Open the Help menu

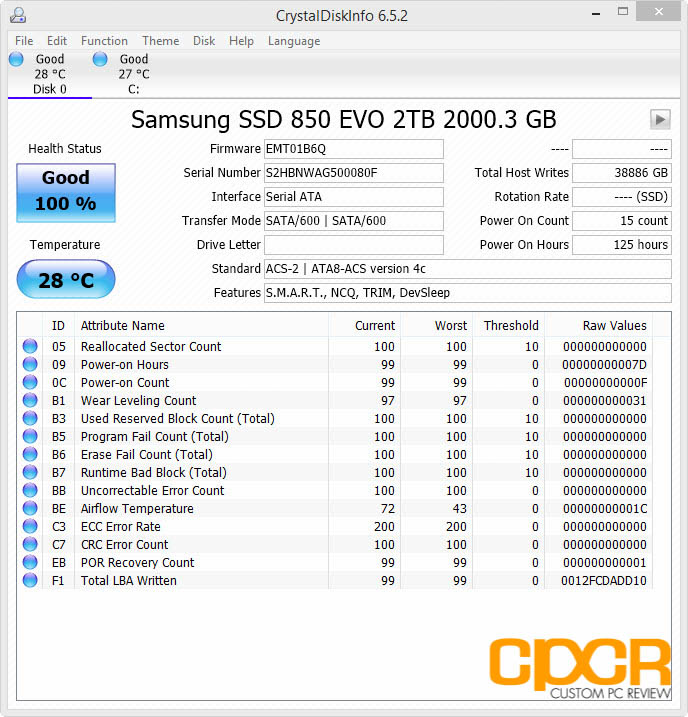point(241,41)
